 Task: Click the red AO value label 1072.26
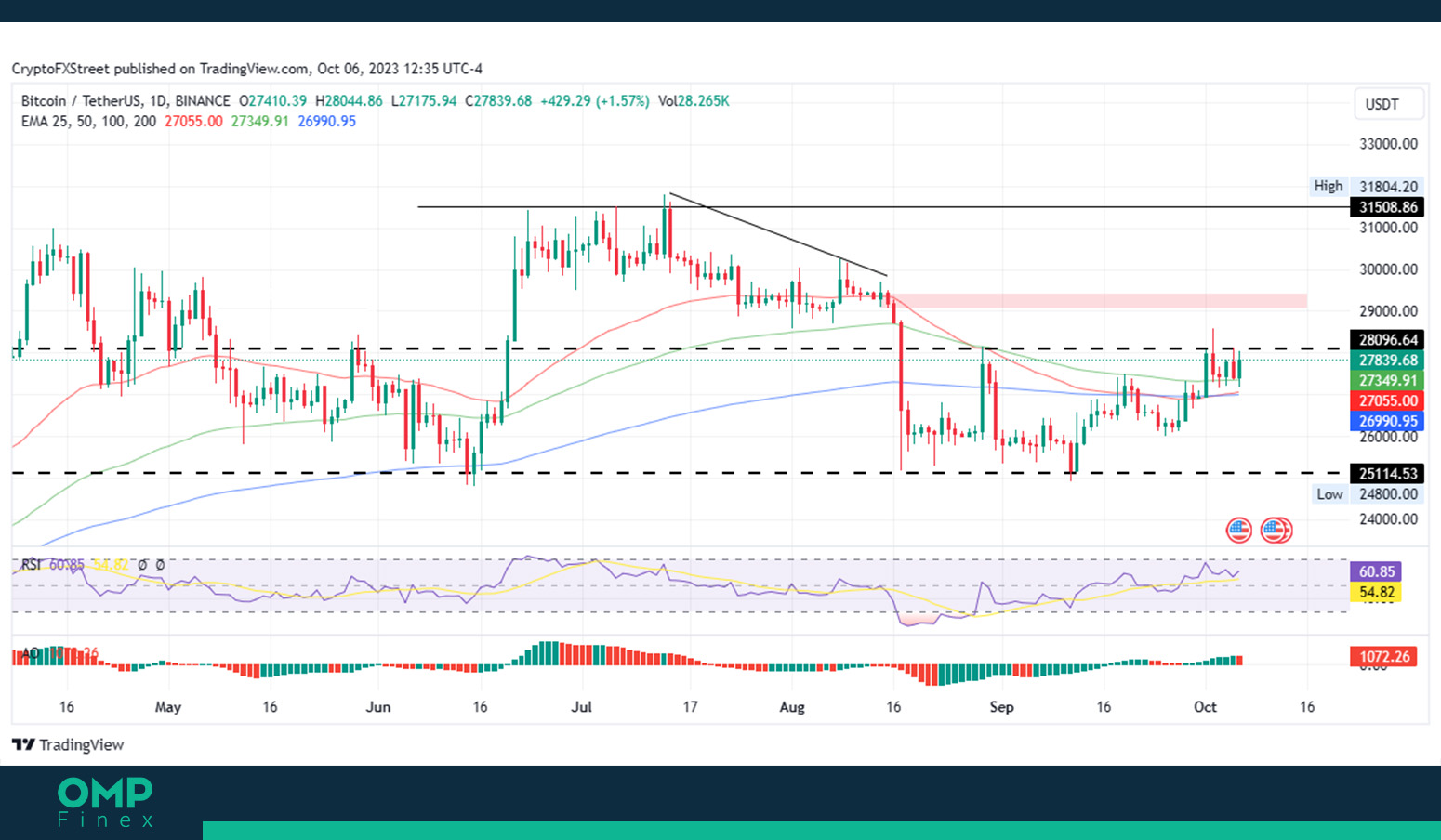(x=1383, y=657)
